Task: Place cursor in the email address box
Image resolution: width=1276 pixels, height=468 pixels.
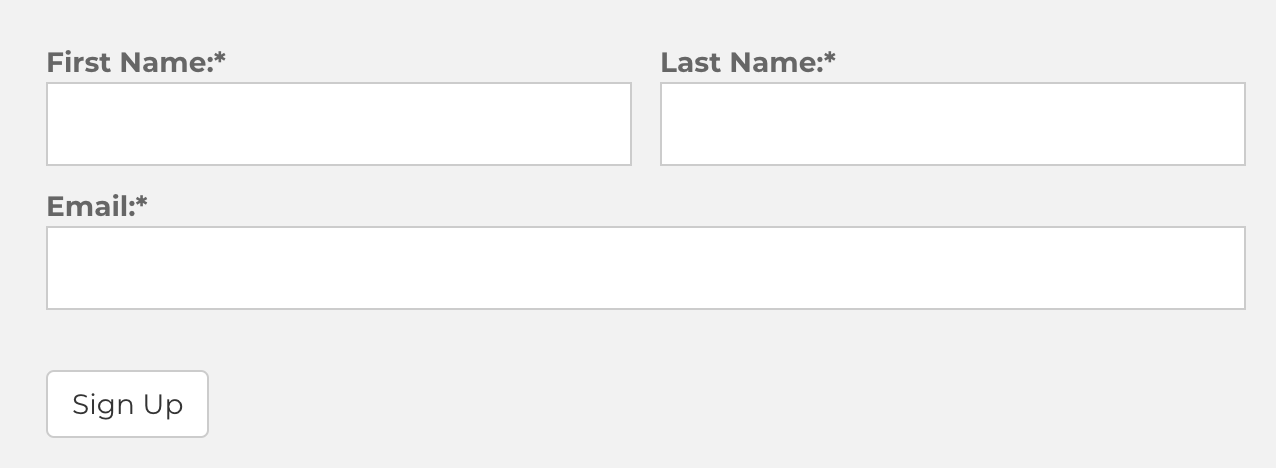Action: point(645,268)
